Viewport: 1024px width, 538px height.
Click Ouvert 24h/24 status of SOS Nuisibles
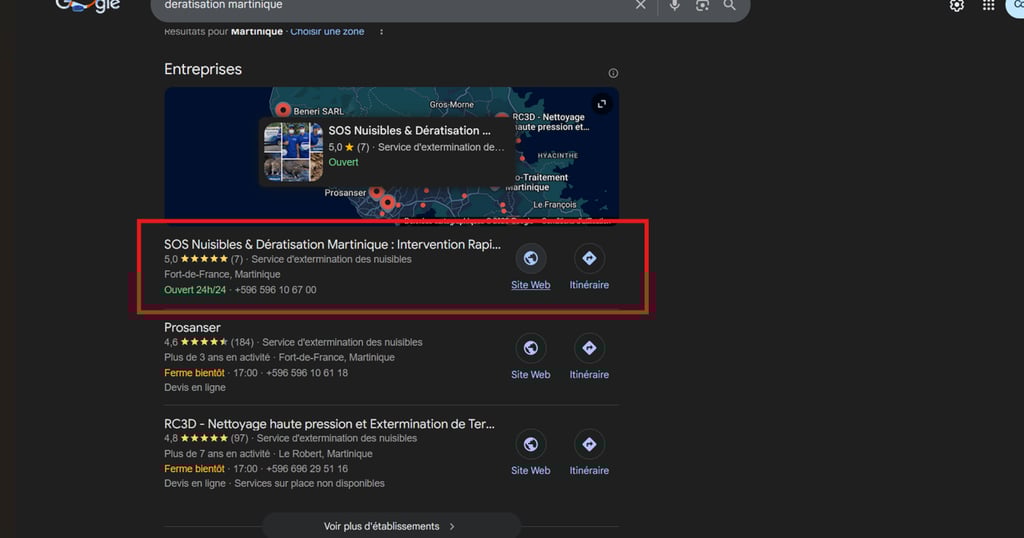(x=195, y=290)
